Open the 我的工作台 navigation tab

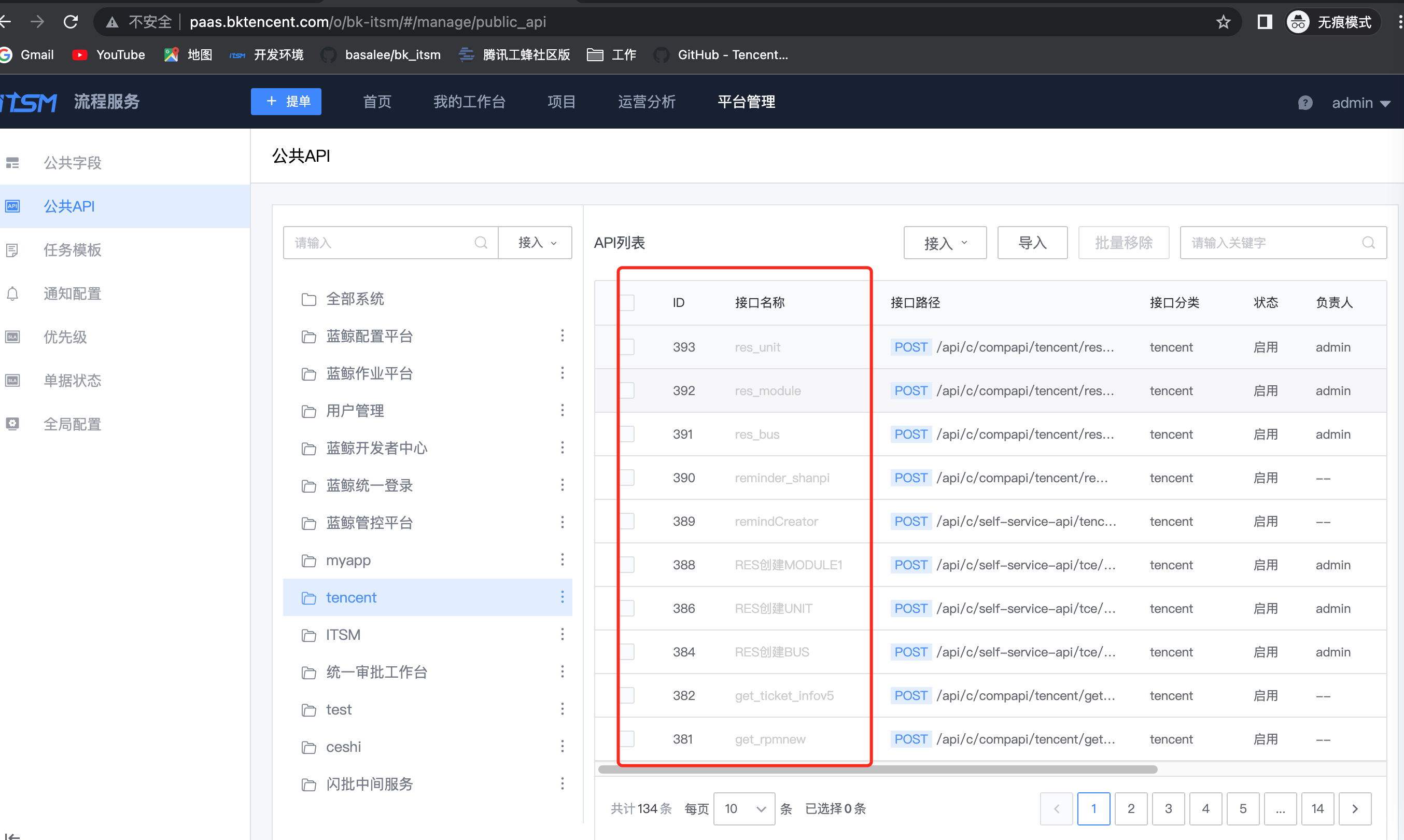coord(469,102)
